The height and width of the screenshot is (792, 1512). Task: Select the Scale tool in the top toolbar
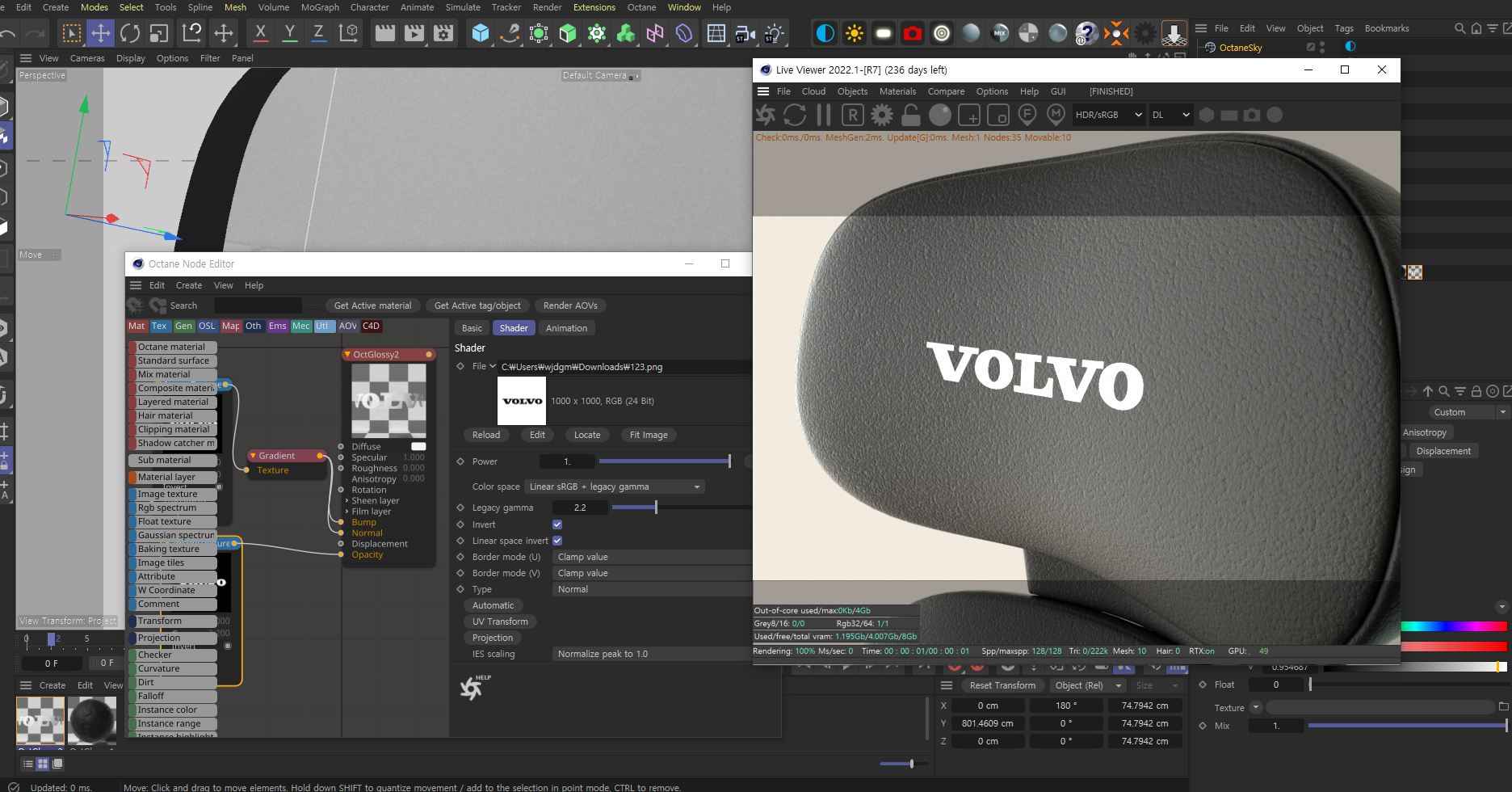pyautogui.click(x=159, y=33)
